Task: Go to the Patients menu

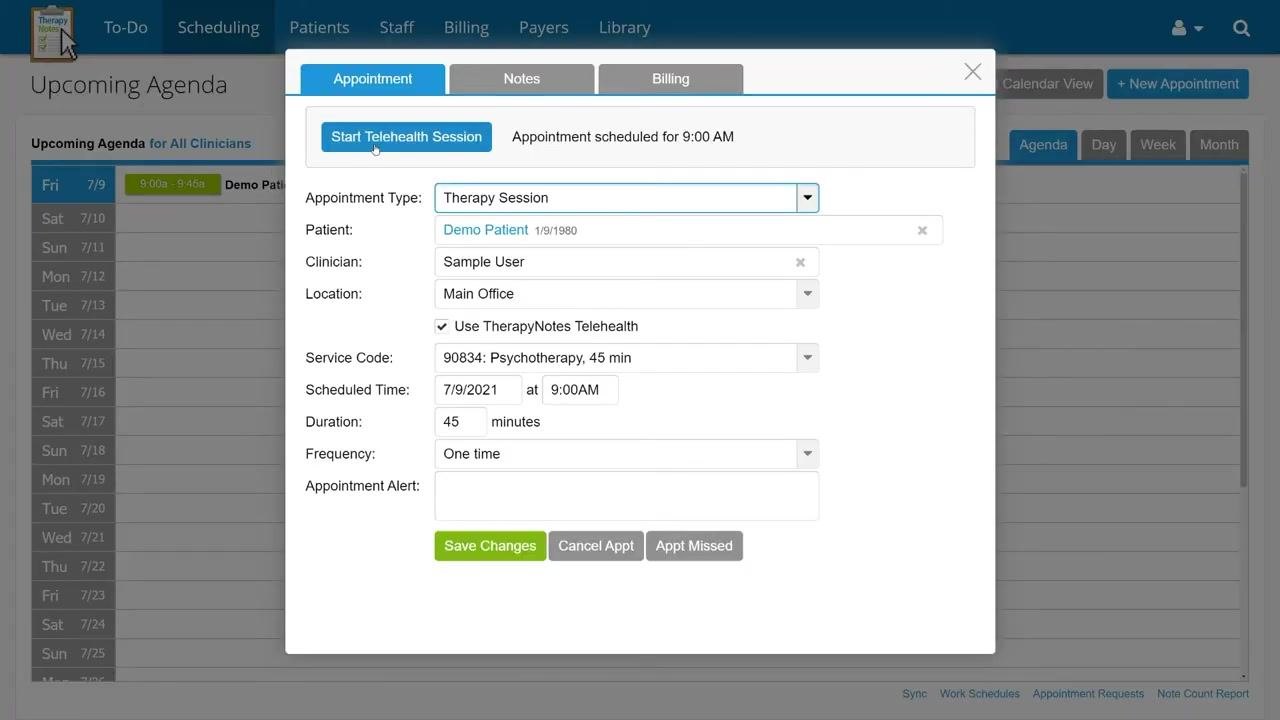Action: tap(319, 27)
